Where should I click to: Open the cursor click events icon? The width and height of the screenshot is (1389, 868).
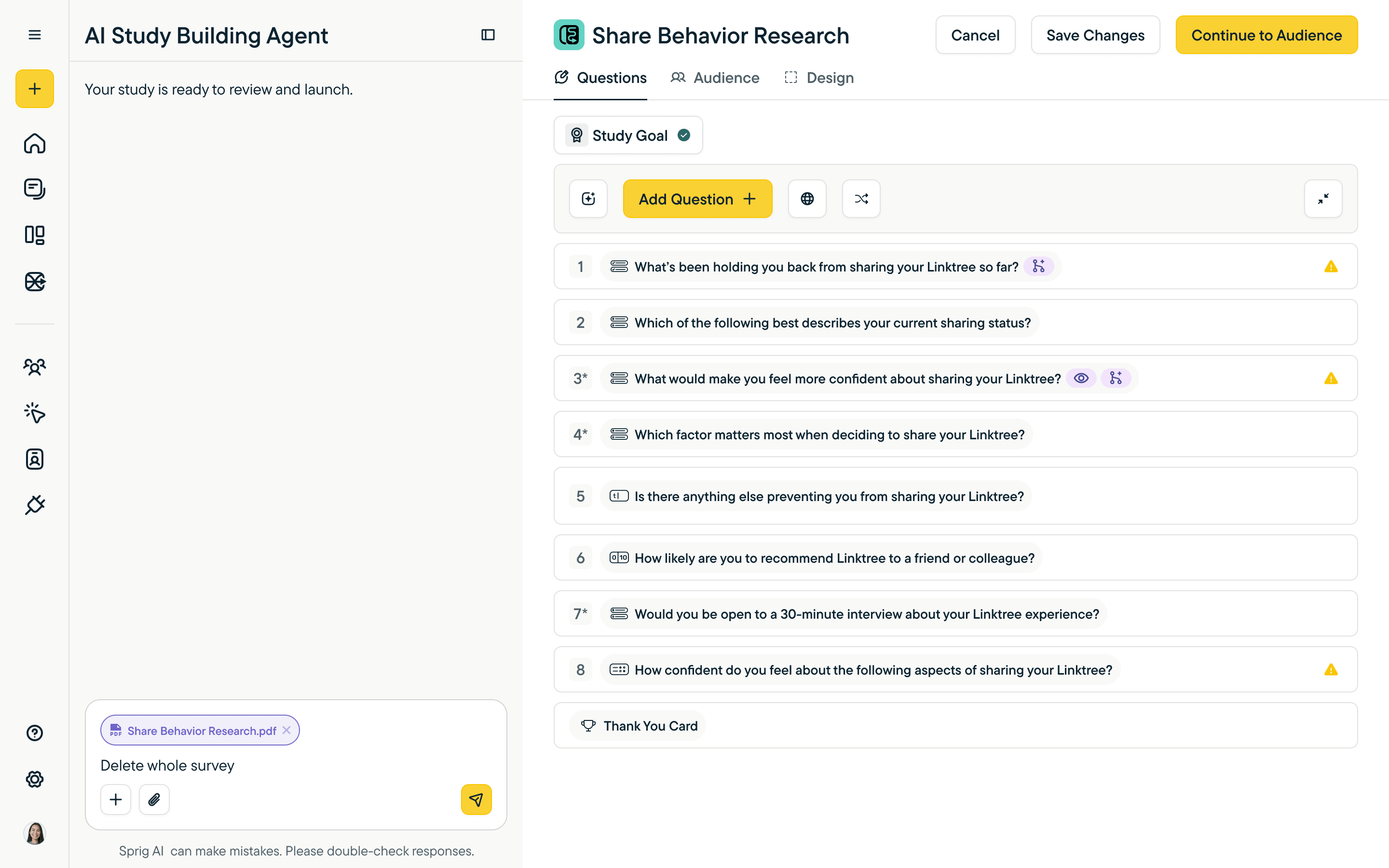[34, 413]
